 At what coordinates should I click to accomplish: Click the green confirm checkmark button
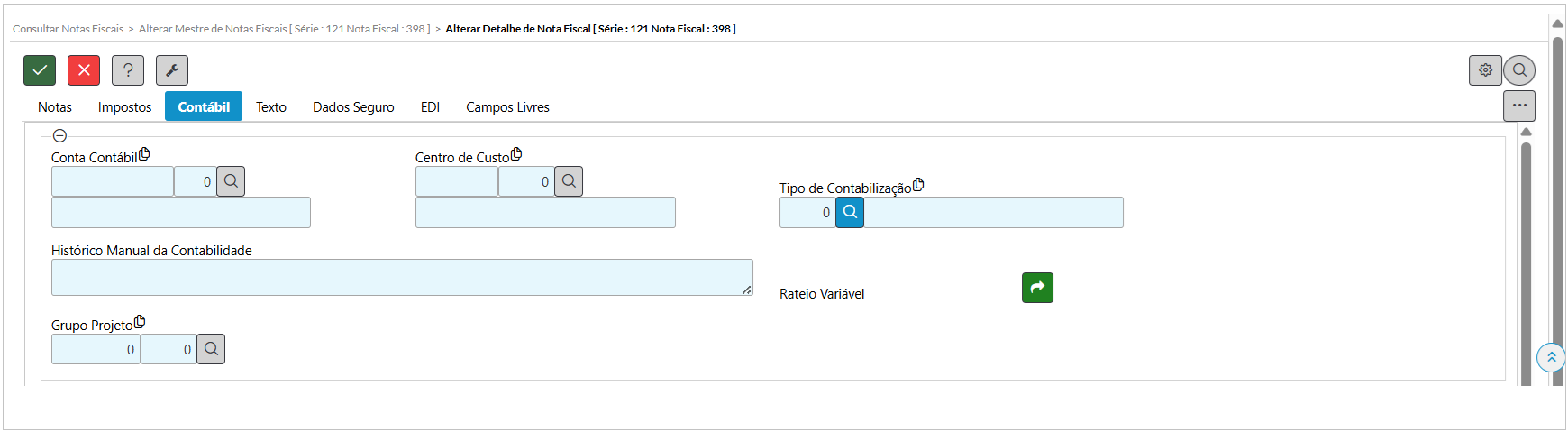click(40, 70)
